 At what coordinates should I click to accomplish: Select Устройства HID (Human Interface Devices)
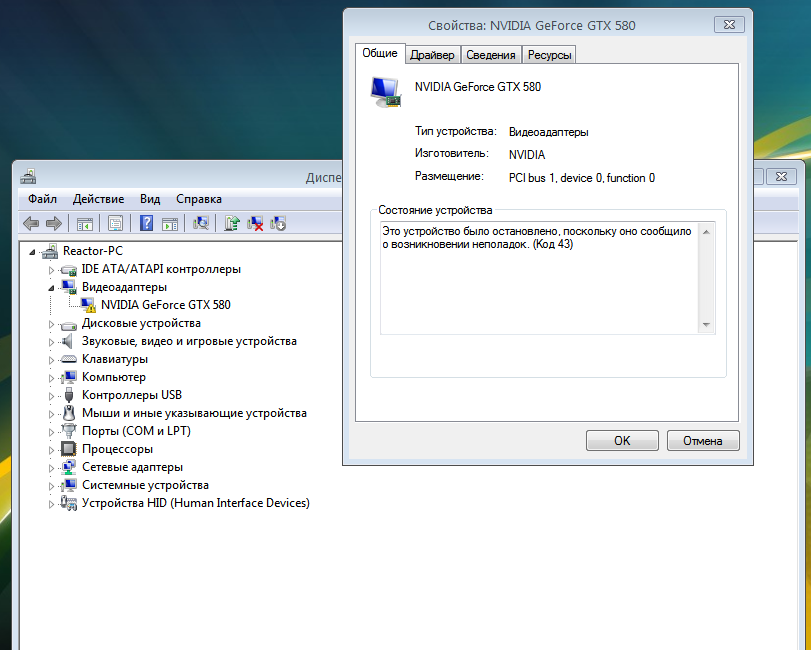point(196,503)
